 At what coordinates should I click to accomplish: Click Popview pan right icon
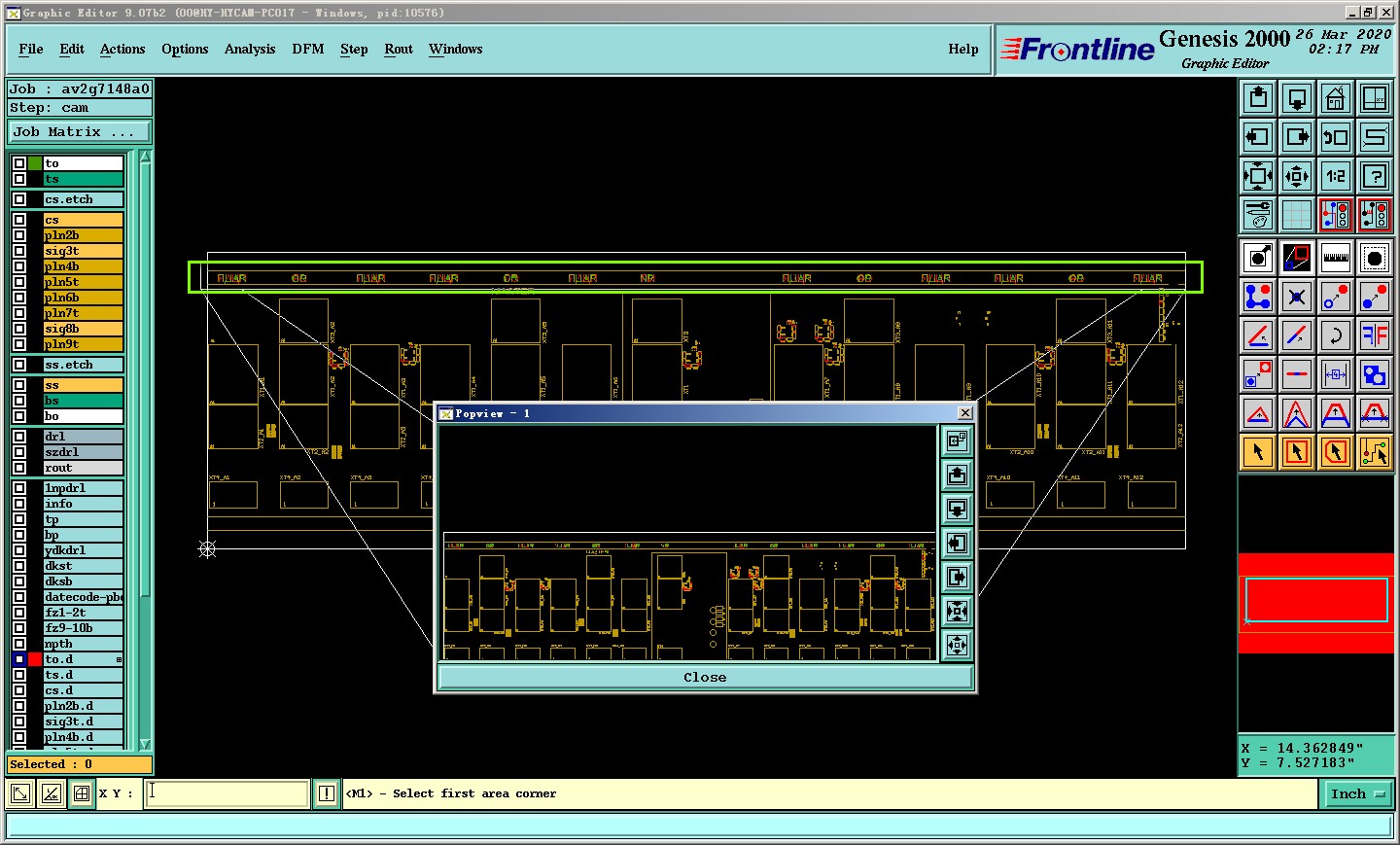[x=957, y=577]
